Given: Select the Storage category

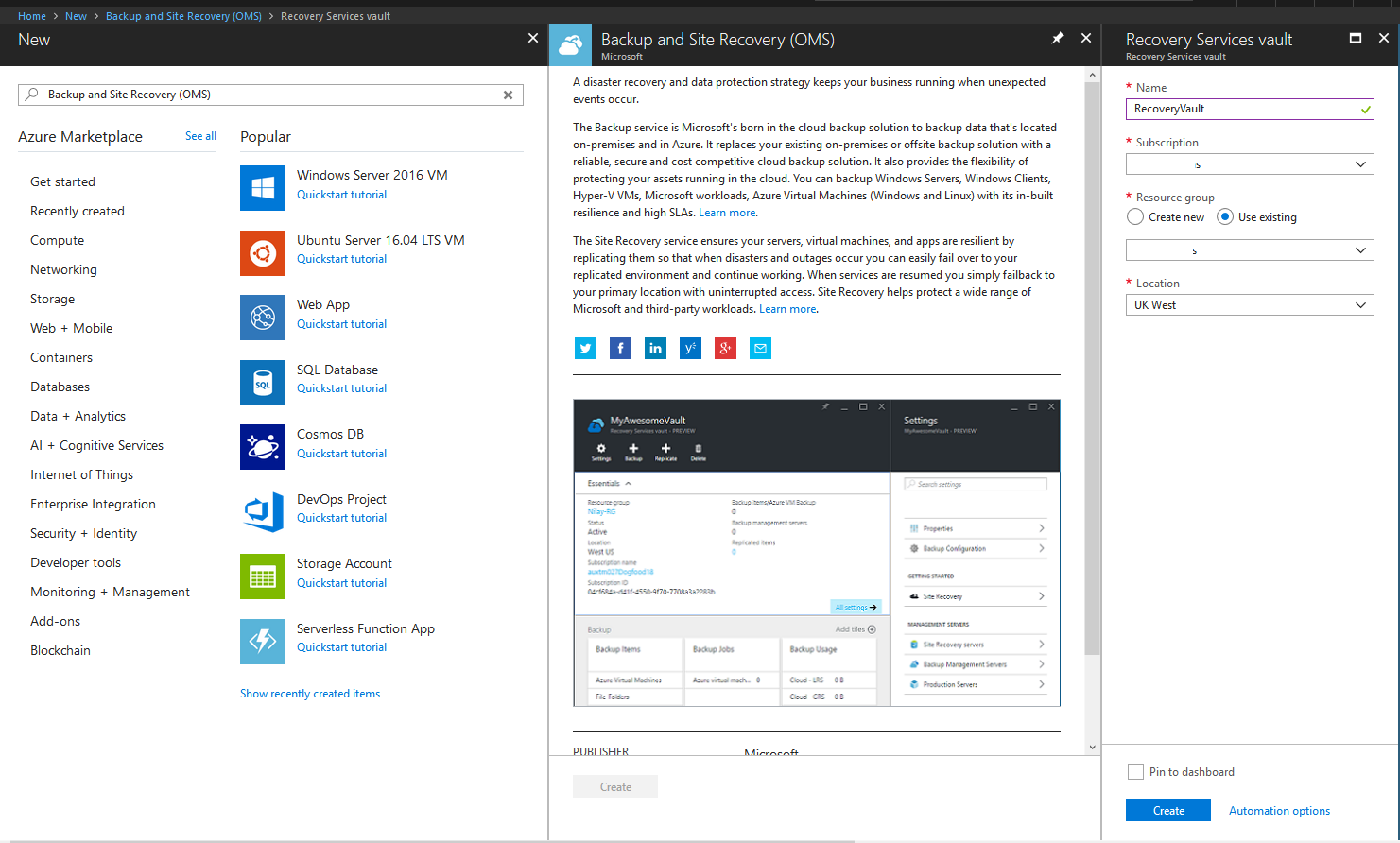Looking at the screenshot, I should click(x=52, y=299).
